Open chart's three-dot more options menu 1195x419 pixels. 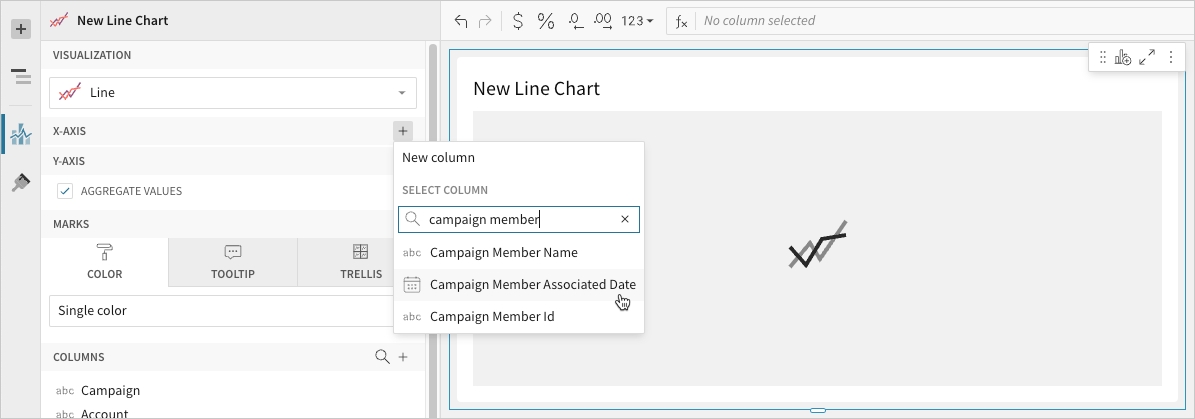[1170, 58]
